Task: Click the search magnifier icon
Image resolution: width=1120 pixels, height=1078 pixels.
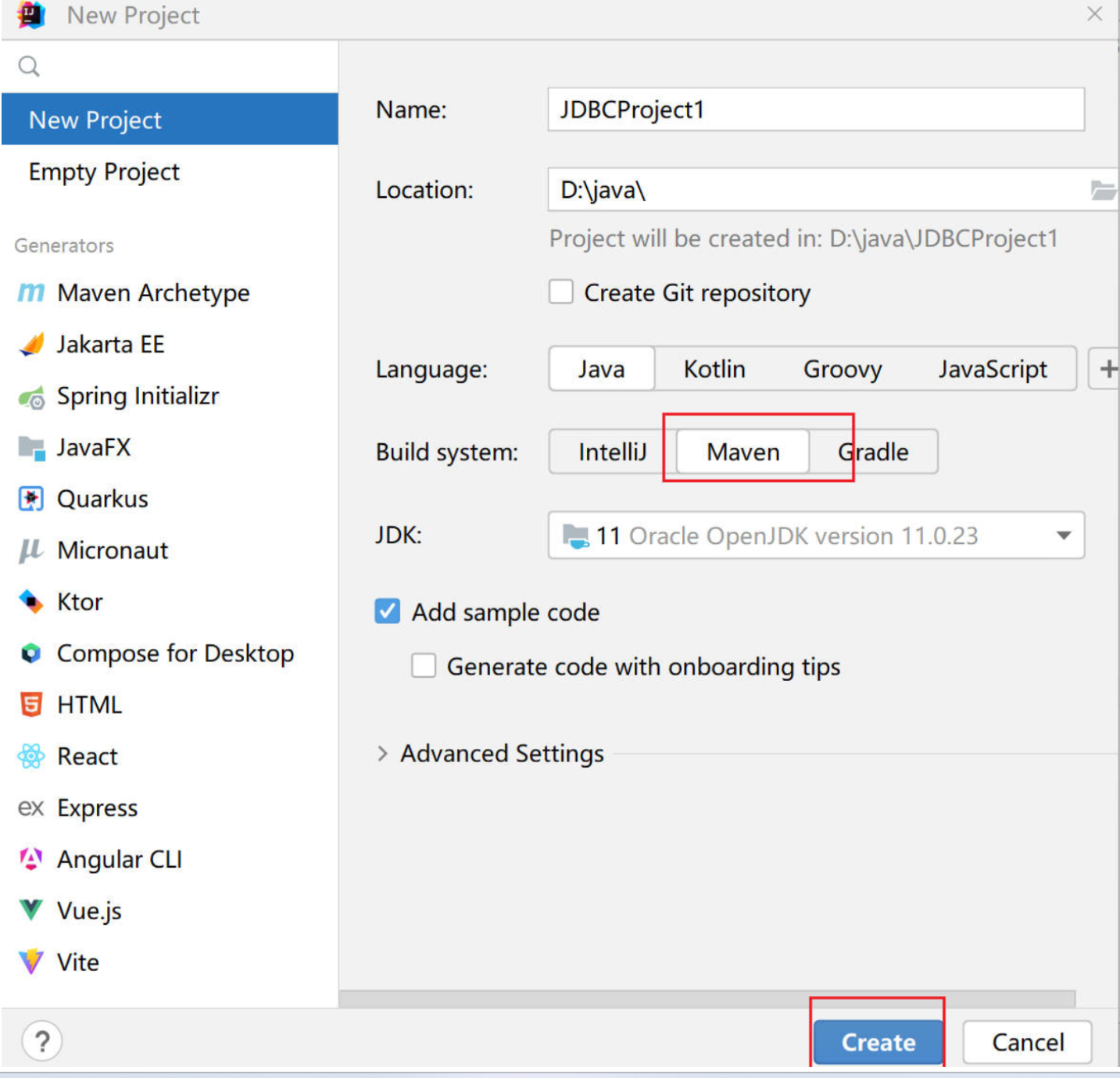Action: click(x=29, y=66)
